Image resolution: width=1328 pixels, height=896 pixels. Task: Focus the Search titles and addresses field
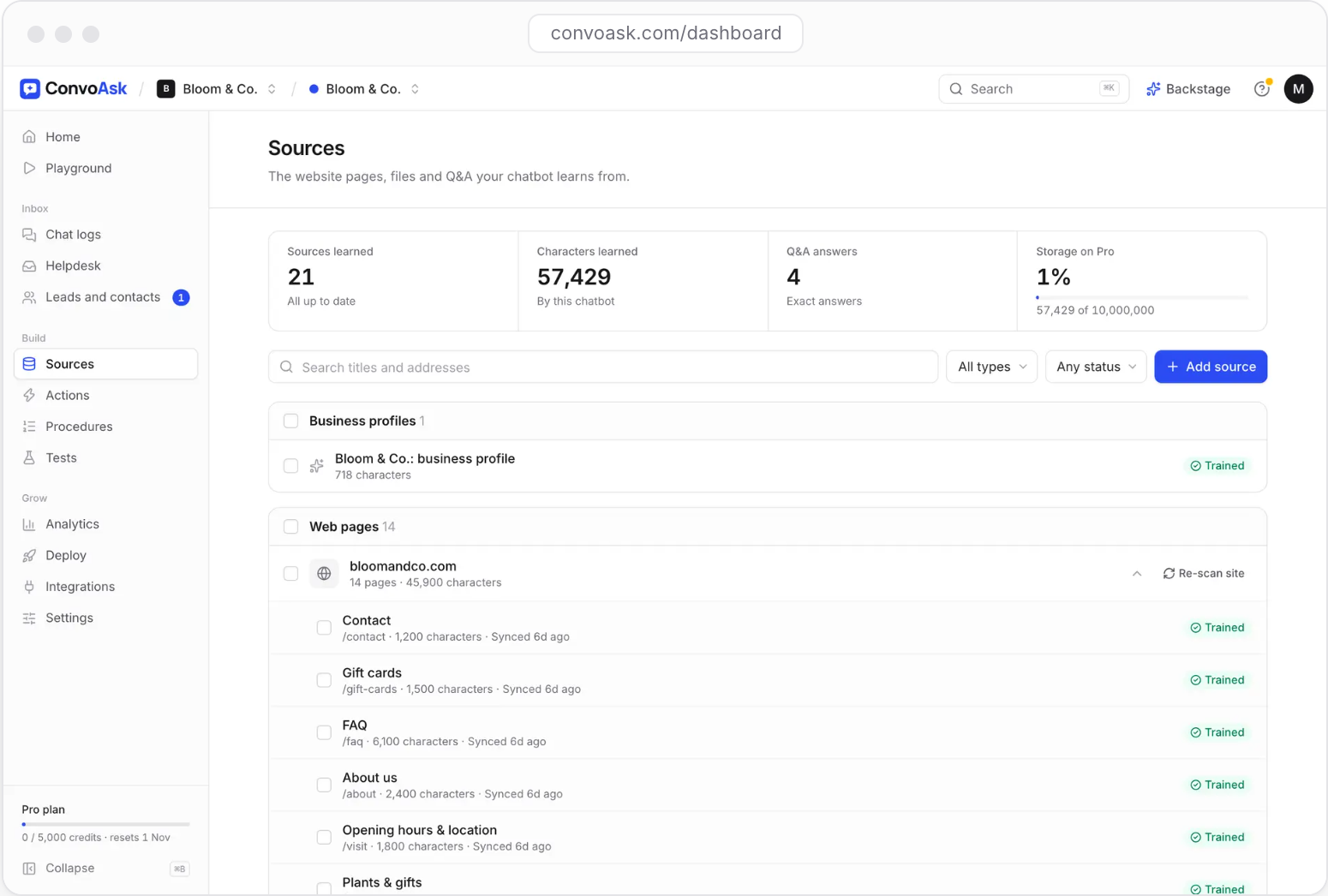click(x=603, y=367)
